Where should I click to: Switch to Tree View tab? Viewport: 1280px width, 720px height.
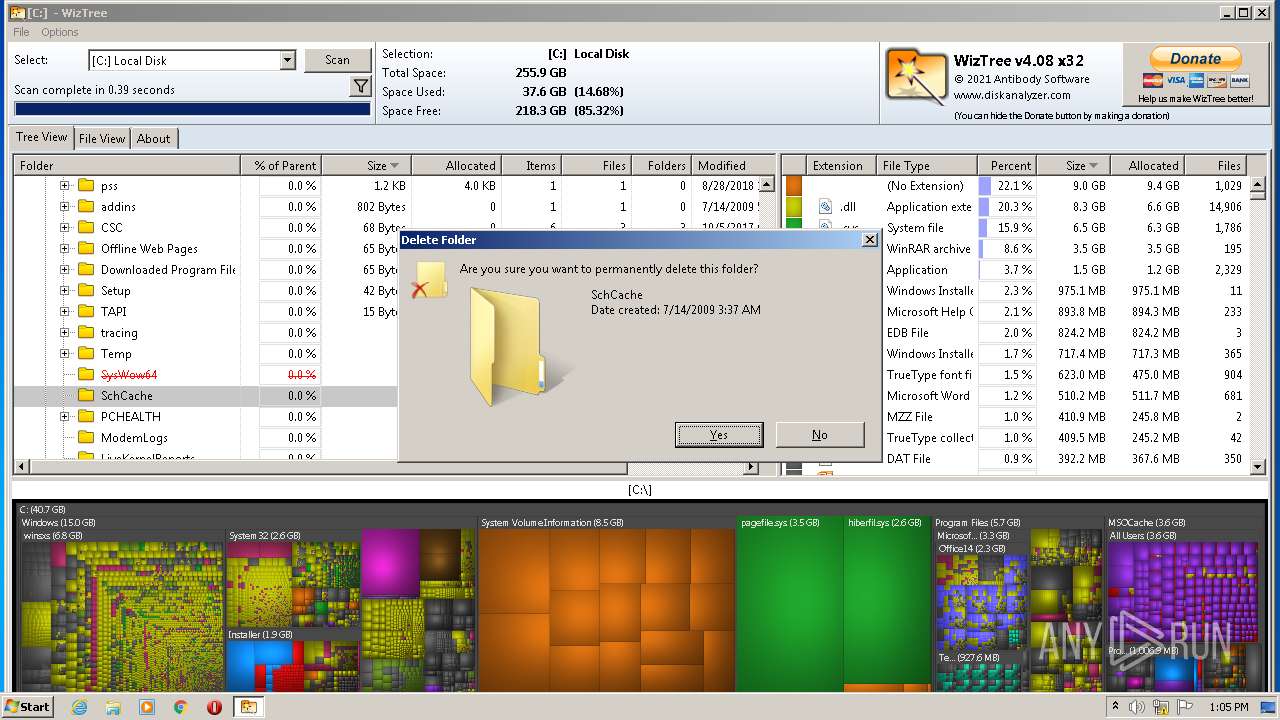click(42, 138)
